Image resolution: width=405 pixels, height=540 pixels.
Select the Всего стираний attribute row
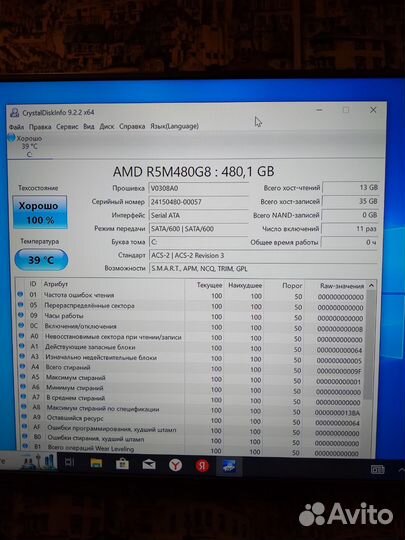(191, 368)
